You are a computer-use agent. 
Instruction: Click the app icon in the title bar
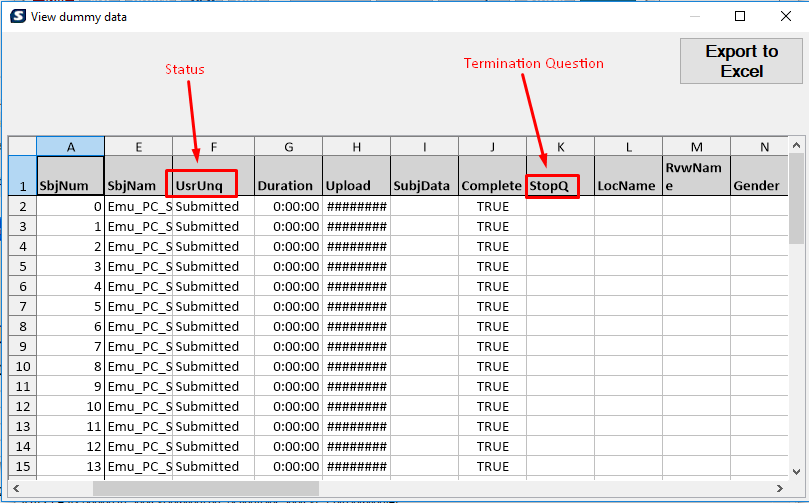pyautogui.click(x=18, y=16)
